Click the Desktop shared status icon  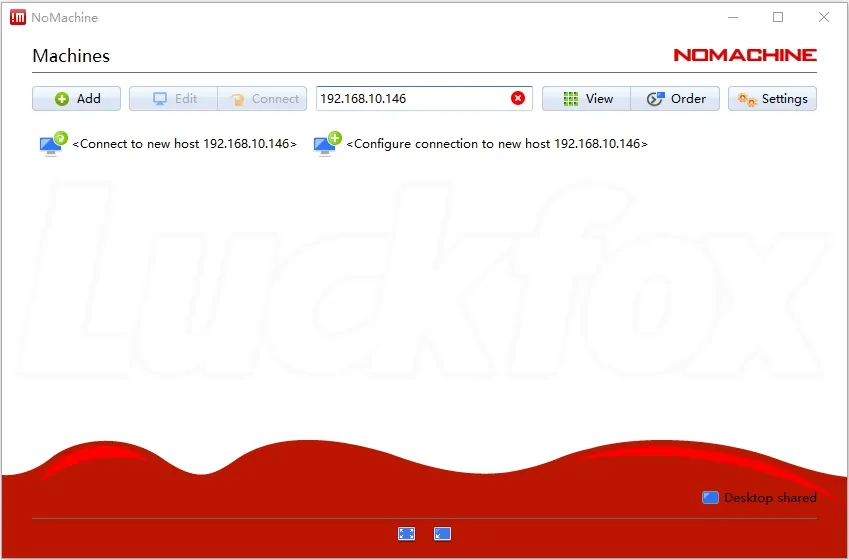[x=710, y=497]
